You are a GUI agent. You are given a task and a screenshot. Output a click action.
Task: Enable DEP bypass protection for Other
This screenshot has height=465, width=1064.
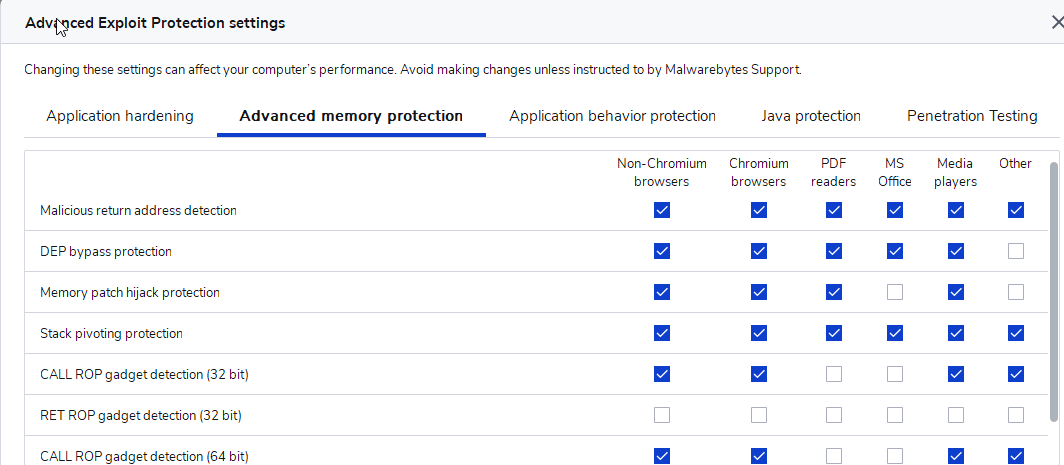[x=1016, y=251]
